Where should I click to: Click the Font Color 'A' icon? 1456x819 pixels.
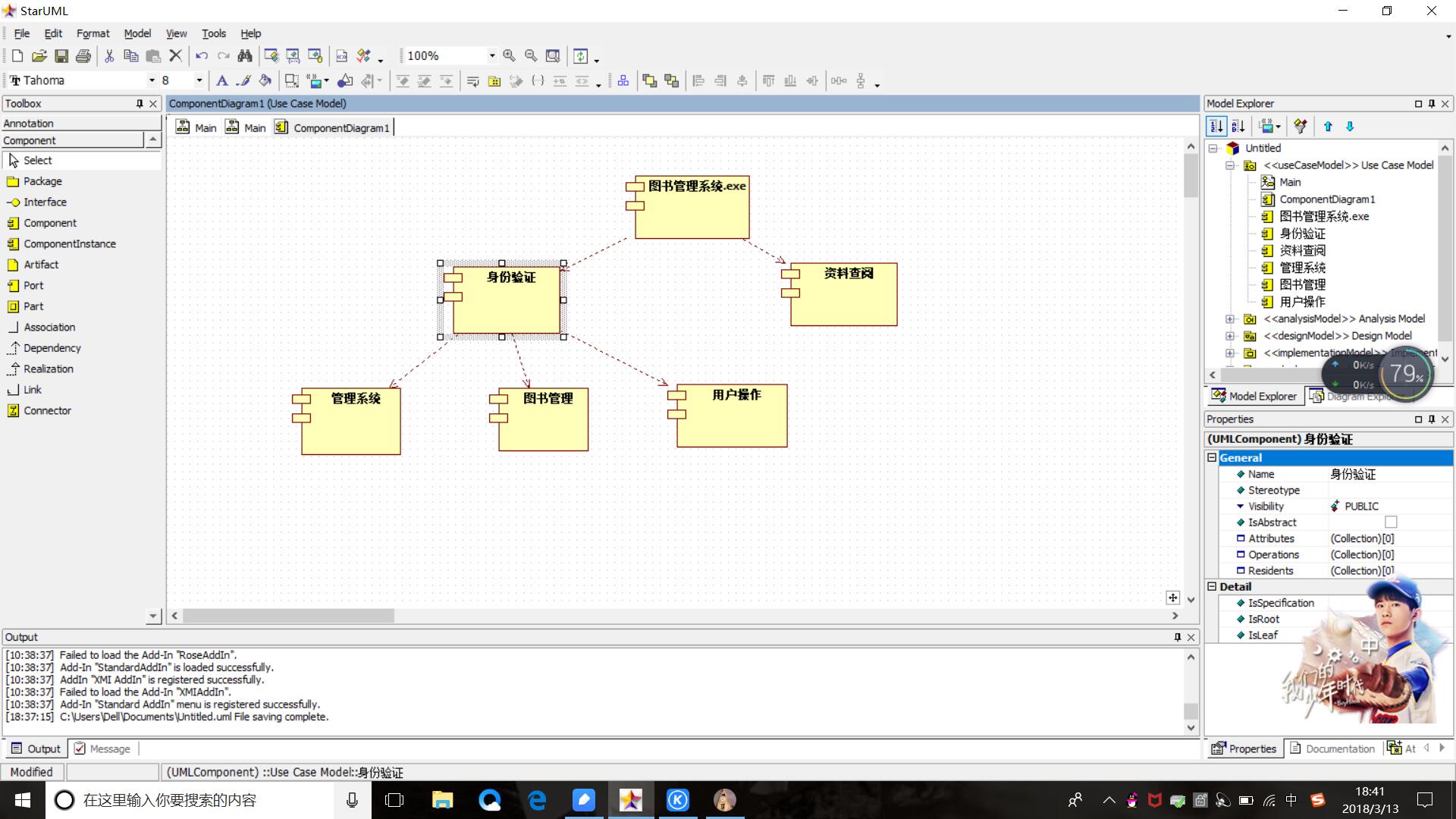coord(221,80)
